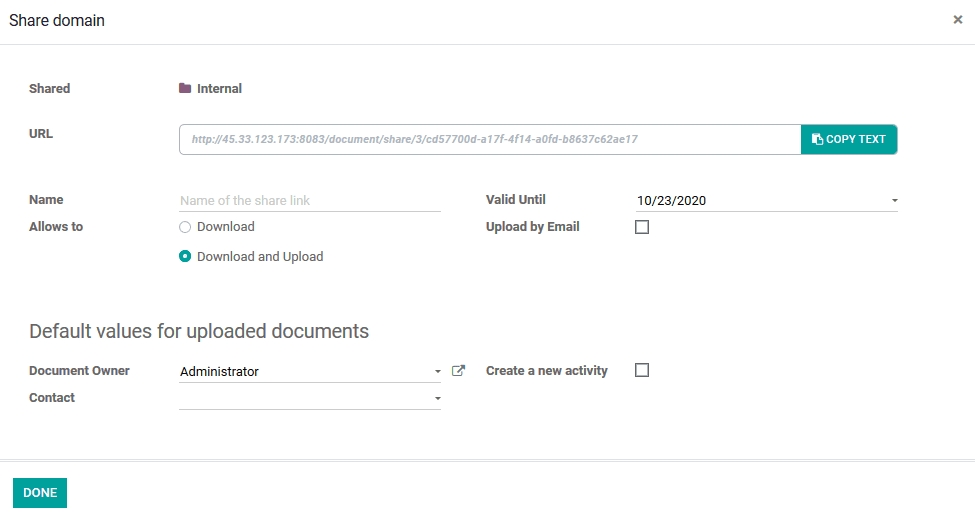Select Download and Upload radio option

185,256
